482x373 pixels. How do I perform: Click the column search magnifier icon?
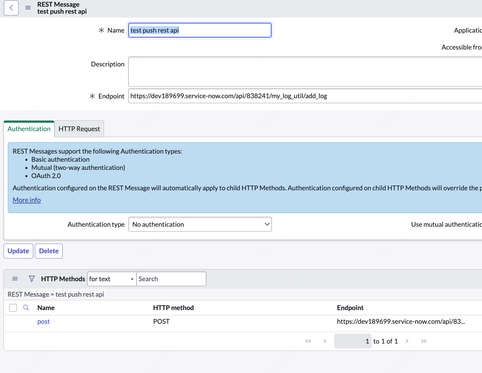[26, 308]
